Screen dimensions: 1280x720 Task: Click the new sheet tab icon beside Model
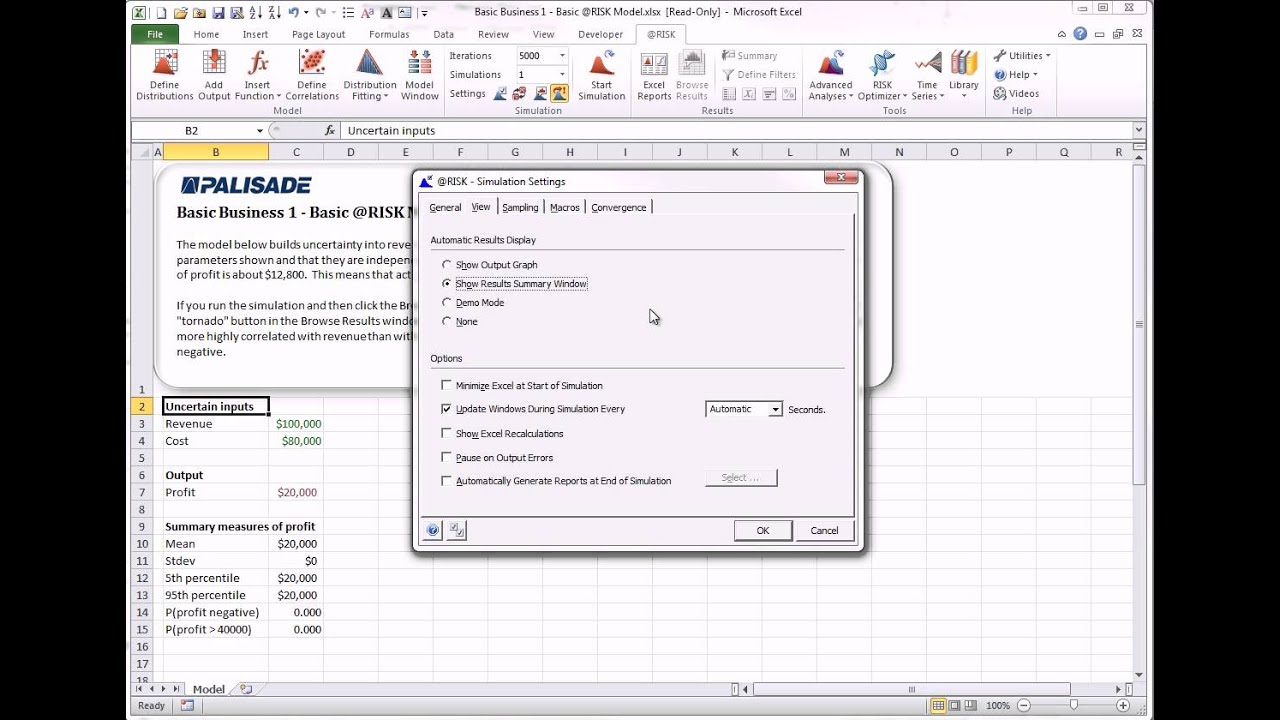pos(246,689)
